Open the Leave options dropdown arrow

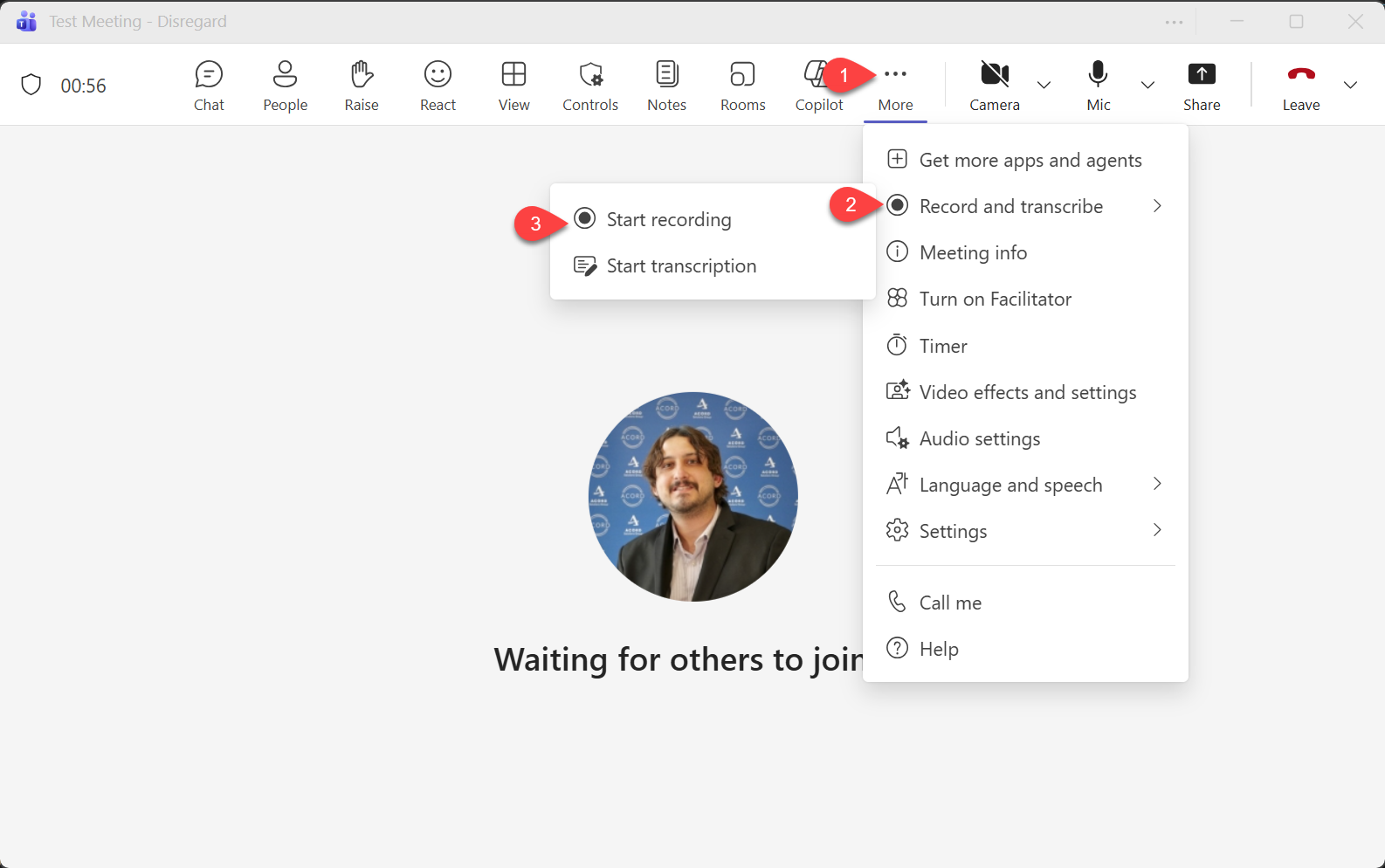pos(1350,85)
